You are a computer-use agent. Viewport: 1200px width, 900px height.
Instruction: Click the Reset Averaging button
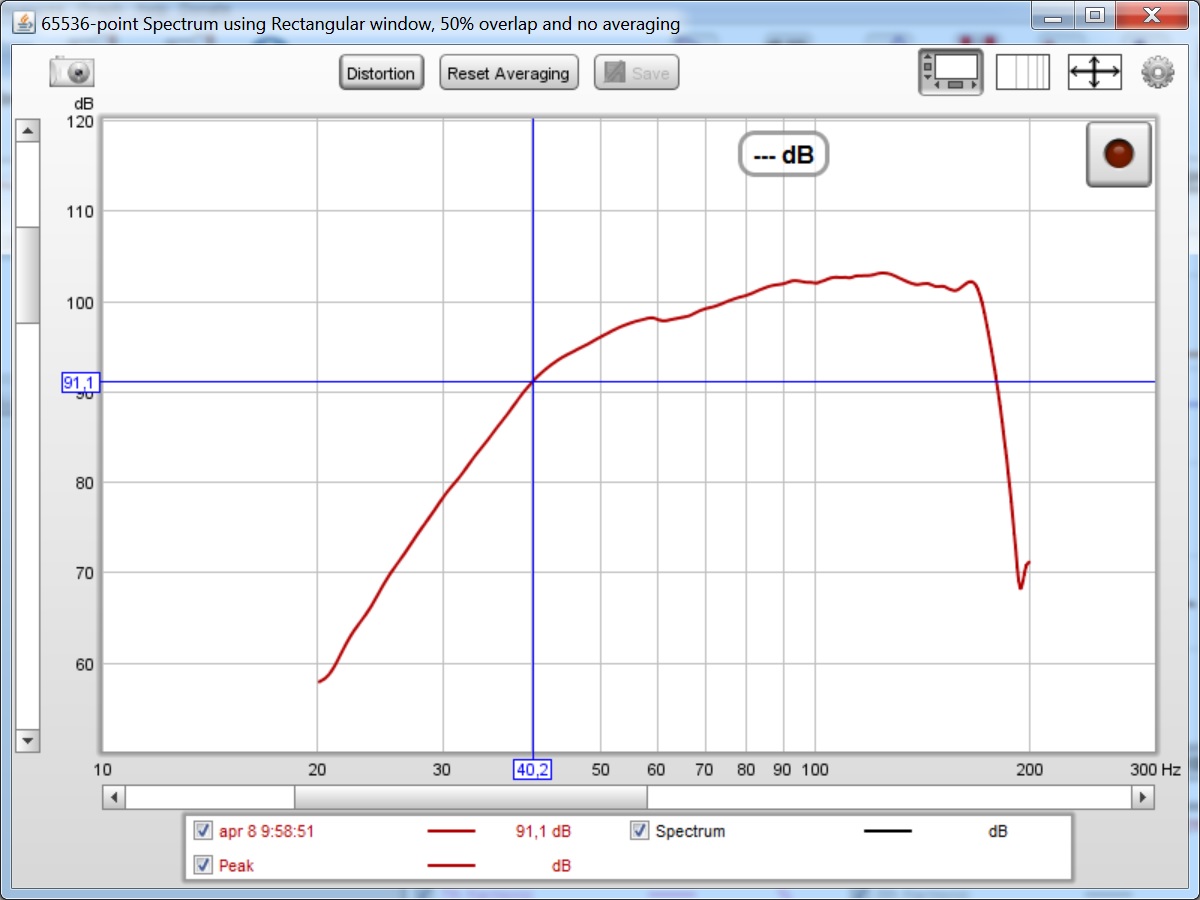508,73
